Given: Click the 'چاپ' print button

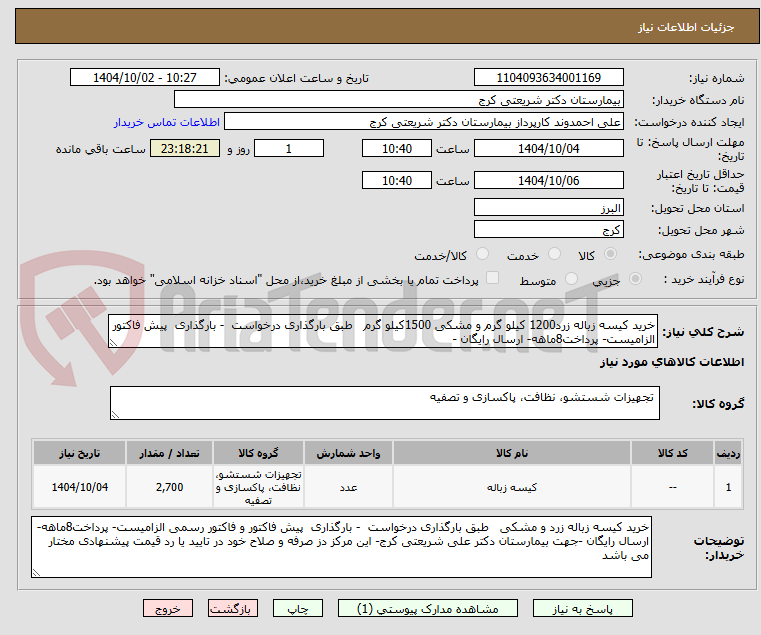Looking at the screenshot, I should [x=298, y=608].
